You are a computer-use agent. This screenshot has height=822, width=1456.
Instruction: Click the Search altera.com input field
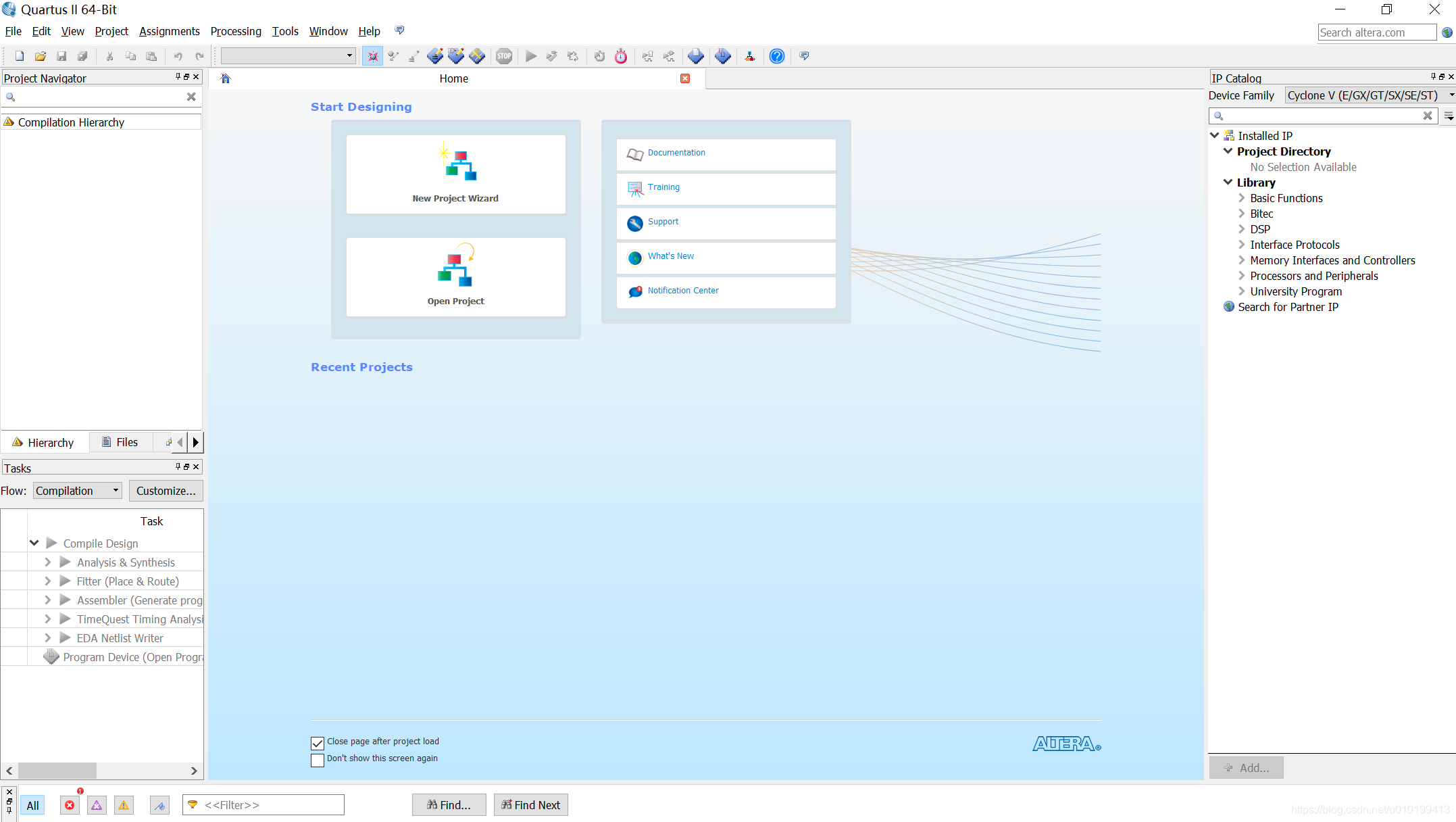[x=1376, y=32]
